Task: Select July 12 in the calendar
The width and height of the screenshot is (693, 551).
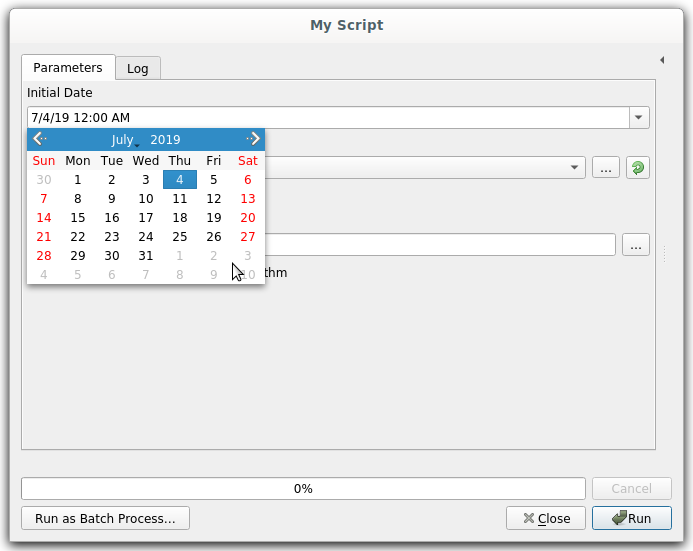Action: [214, 198]
